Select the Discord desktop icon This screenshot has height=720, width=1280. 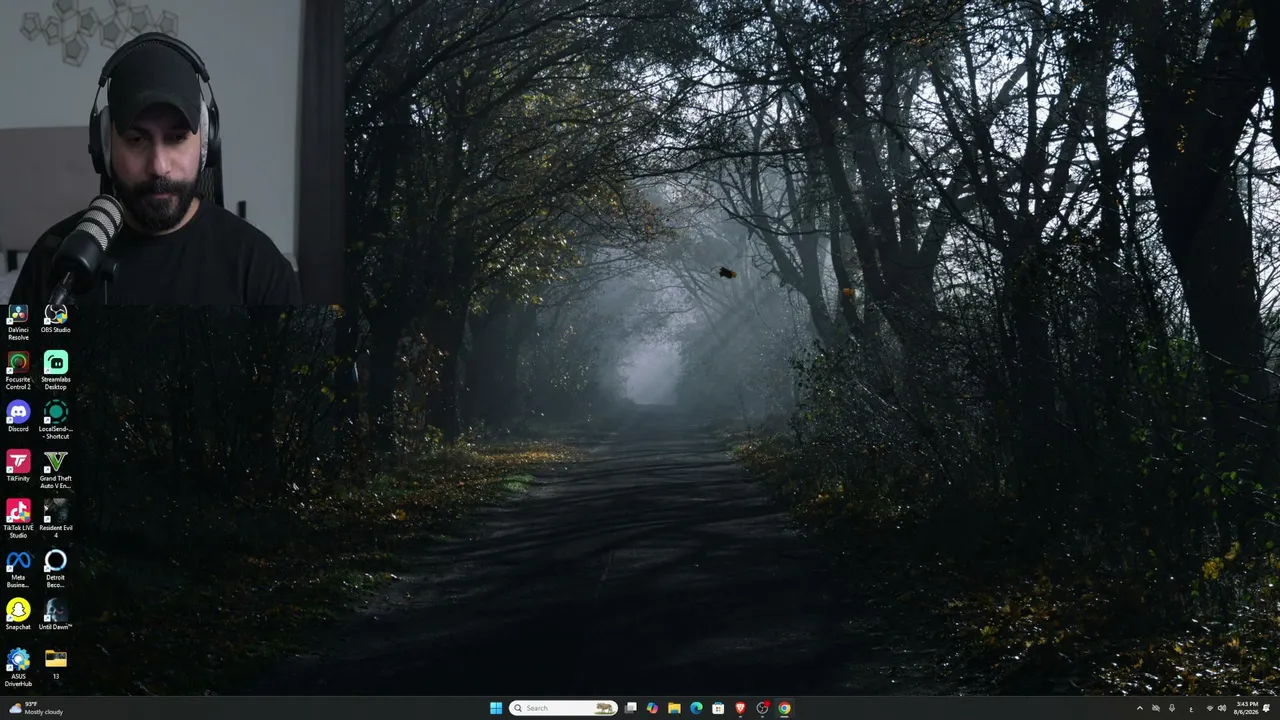click(18, 417)
